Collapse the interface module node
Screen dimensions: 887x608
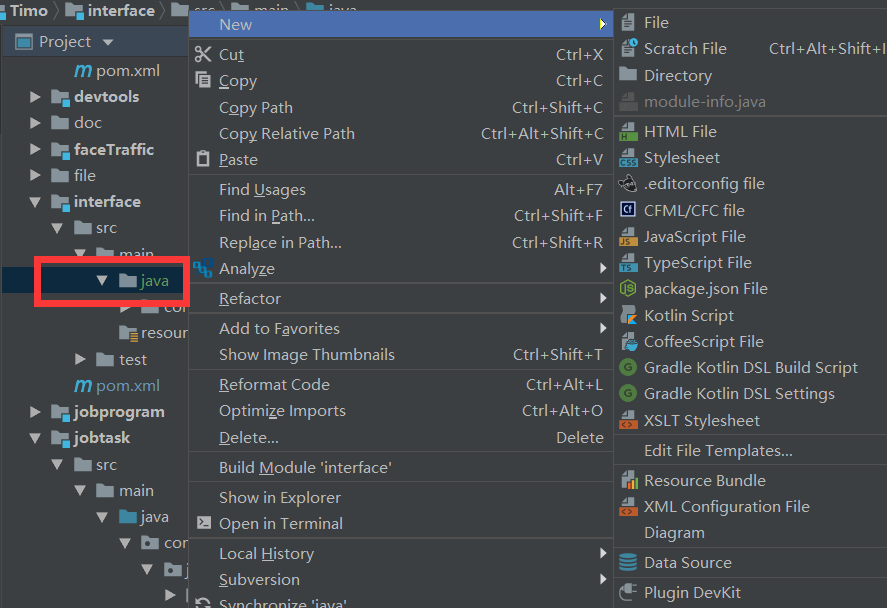point(35,202)
